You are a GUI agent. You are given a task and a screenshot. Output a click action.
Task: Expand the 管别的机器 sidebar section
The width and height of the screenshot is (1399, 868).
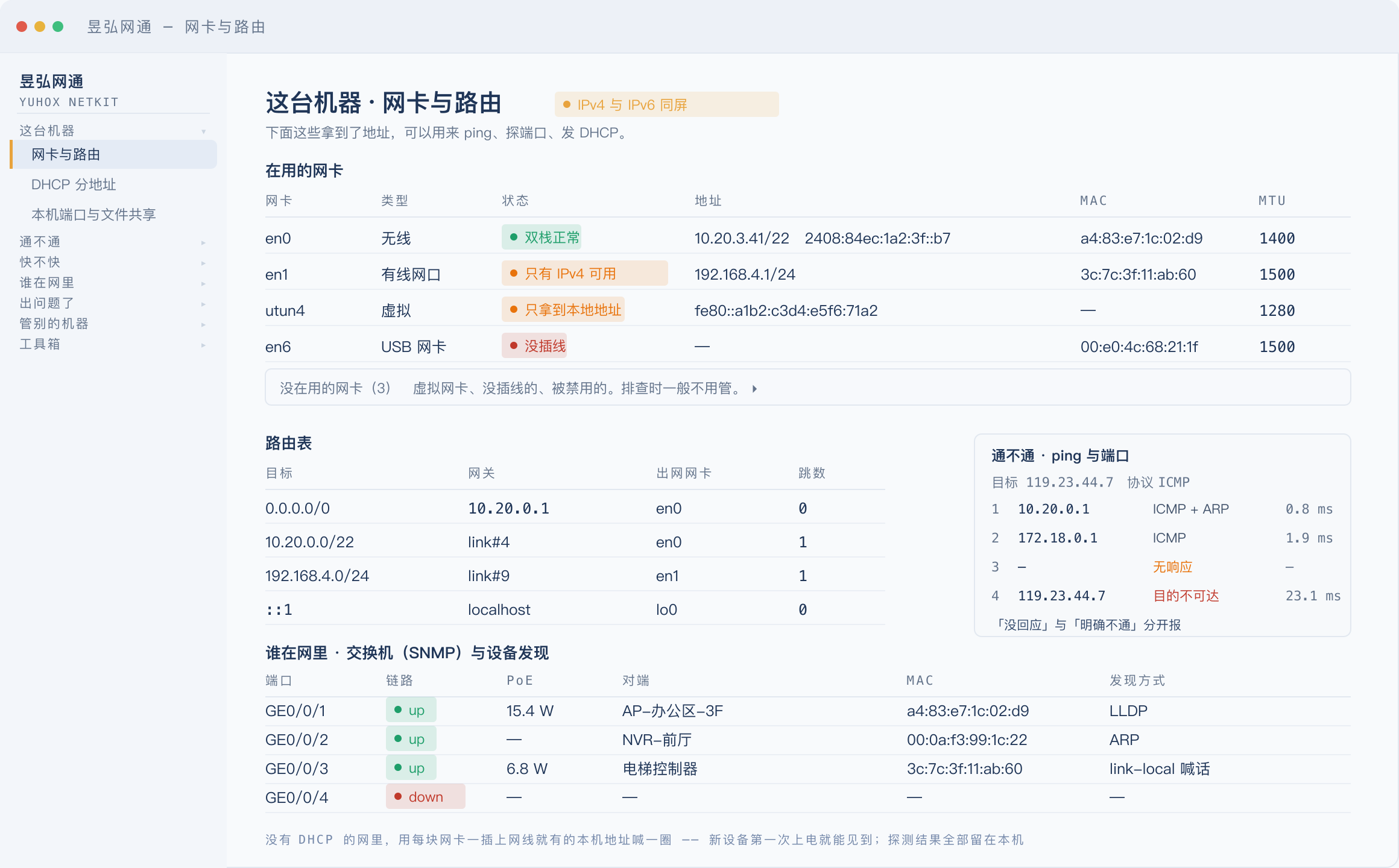click(113, 324)
